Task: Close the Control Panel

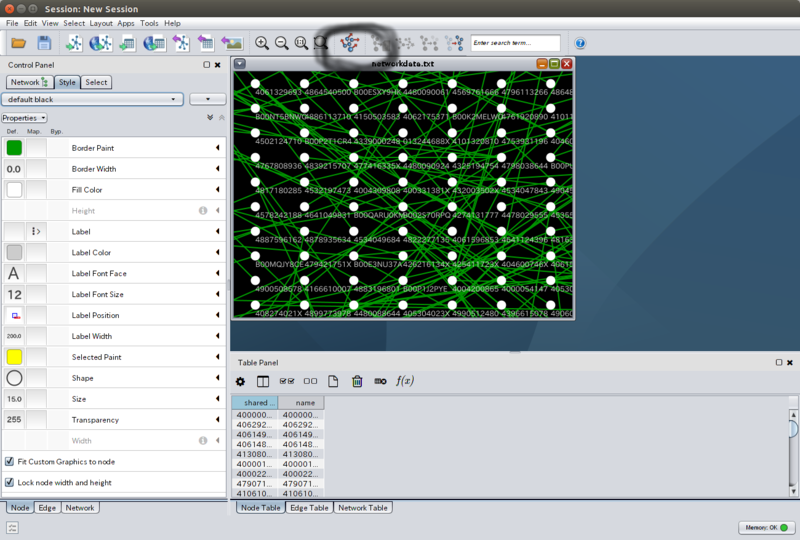Action: click(218, 65)
